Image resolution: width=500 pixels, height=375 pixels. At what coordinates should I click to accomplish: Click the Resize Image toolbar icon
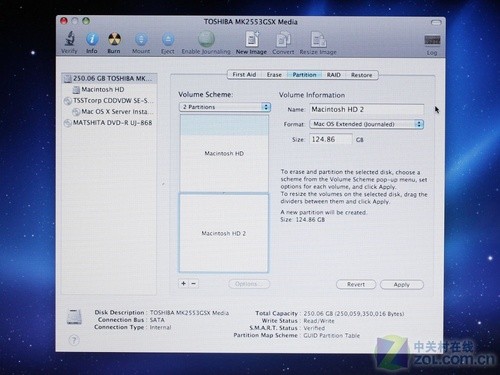click(x=318, y=40)
